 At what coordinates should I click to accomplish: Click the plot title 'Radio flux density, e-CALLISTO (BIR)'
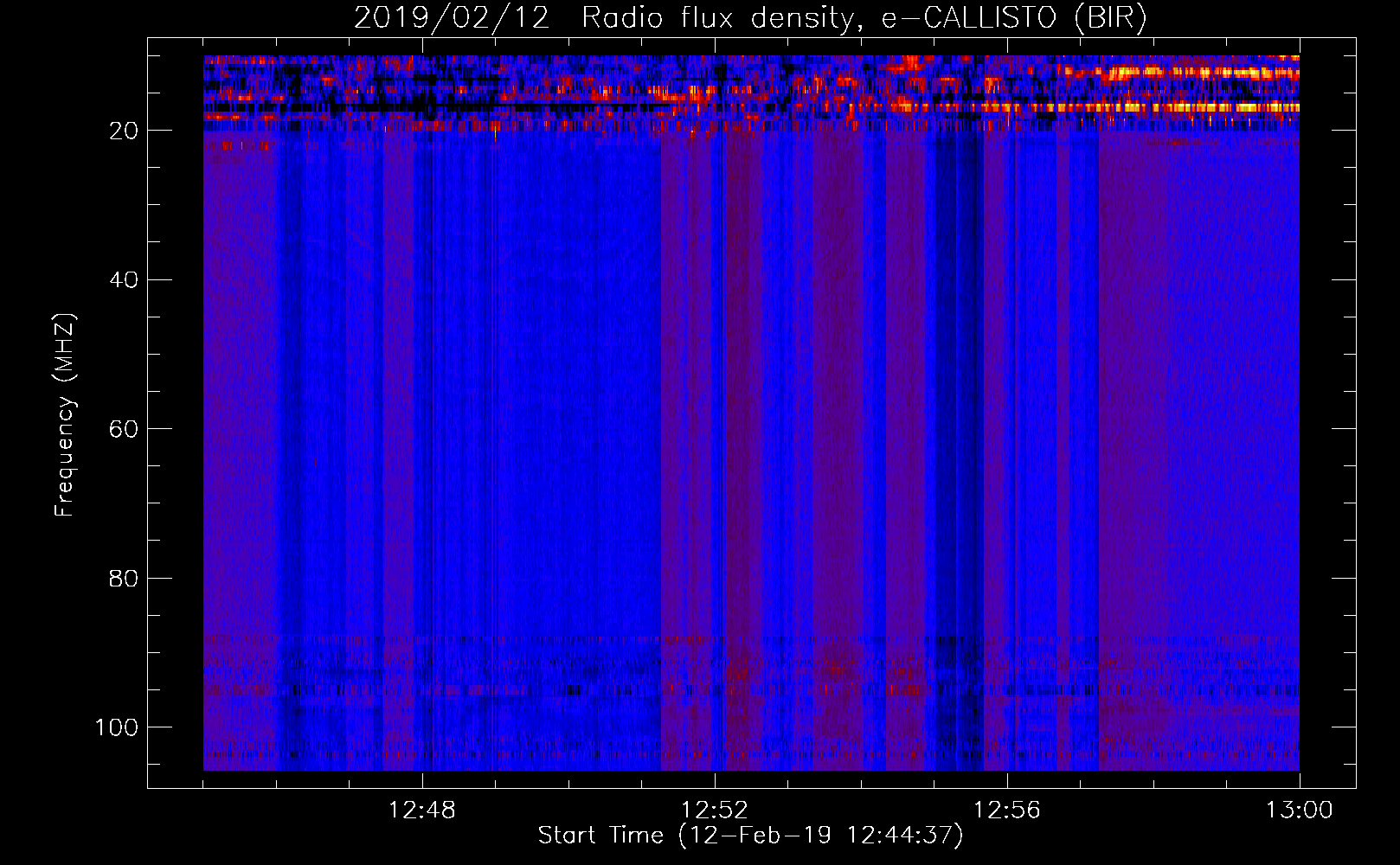[864, 18]
